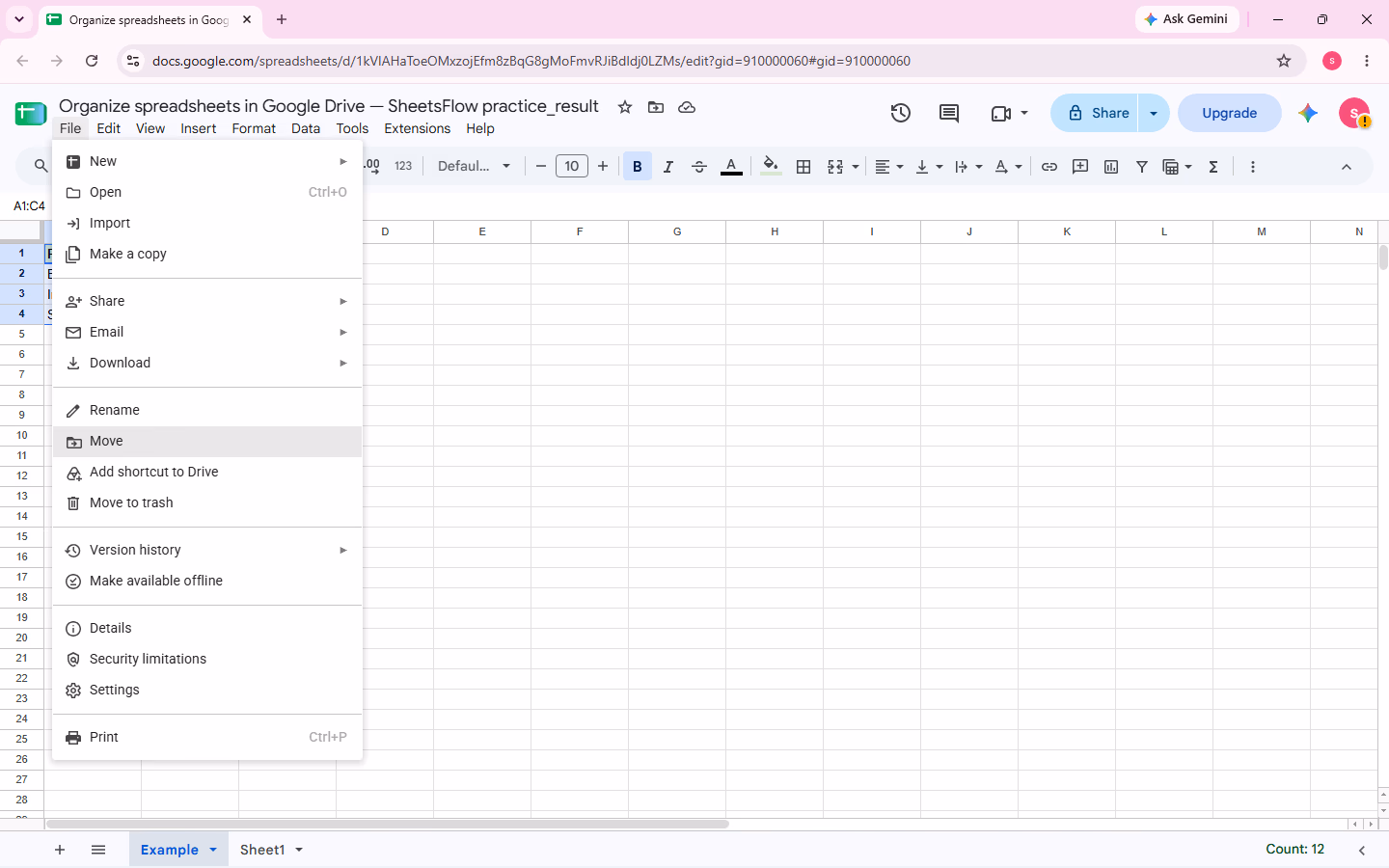Open borders tool

(803, 167)
